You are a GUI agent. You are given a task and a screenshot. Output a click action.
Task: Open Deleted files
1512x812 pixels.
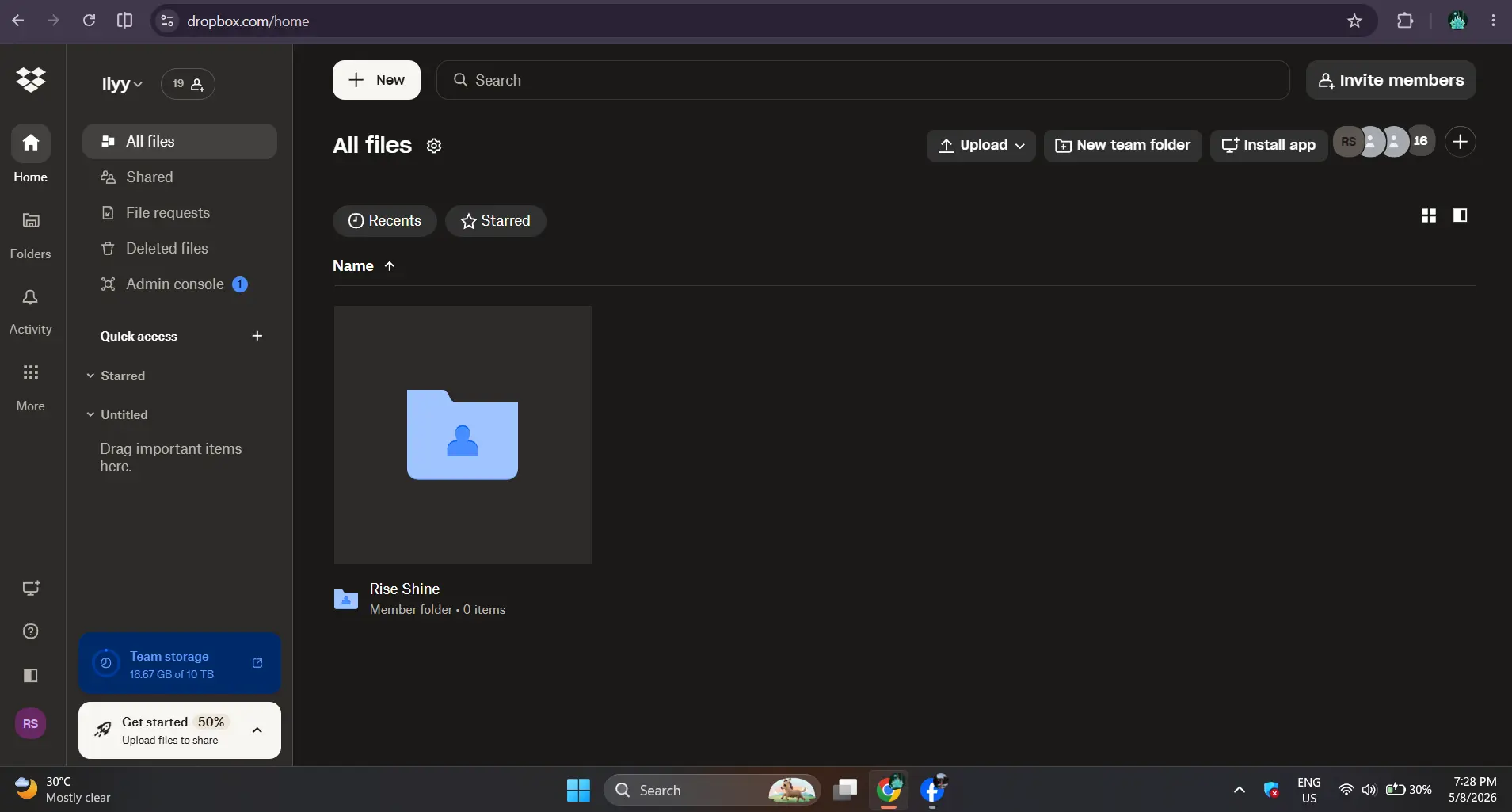pos(180,248)
